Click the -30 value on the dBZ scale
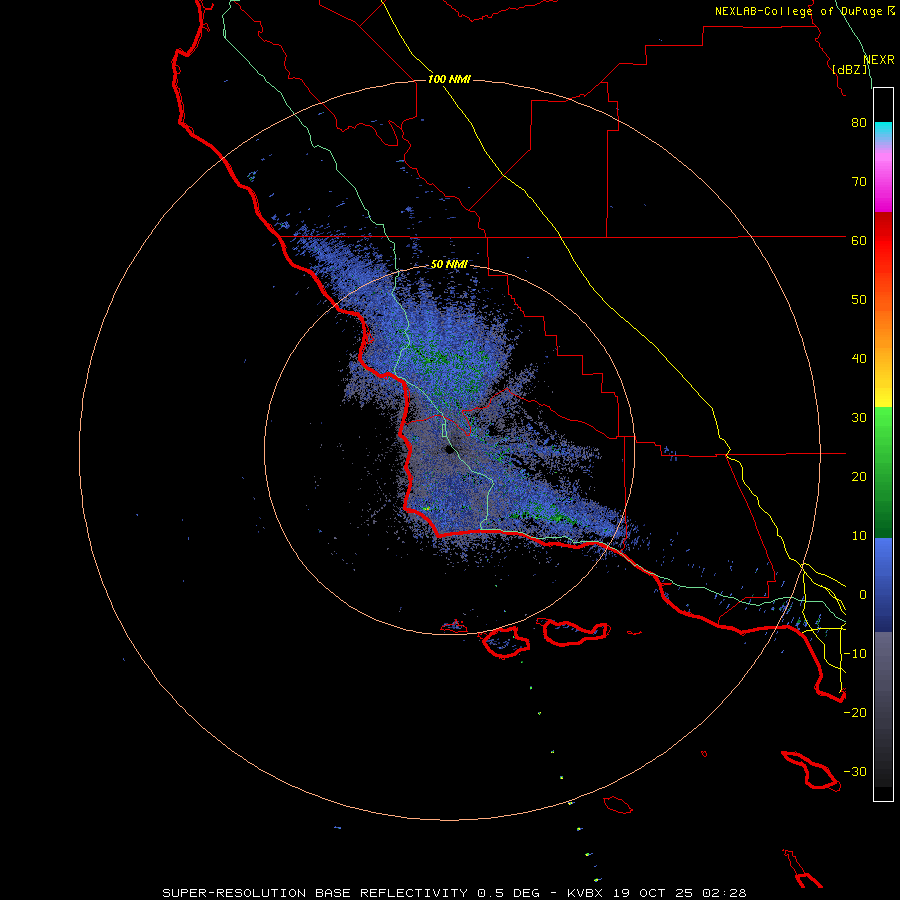 (x=855, y=771)
